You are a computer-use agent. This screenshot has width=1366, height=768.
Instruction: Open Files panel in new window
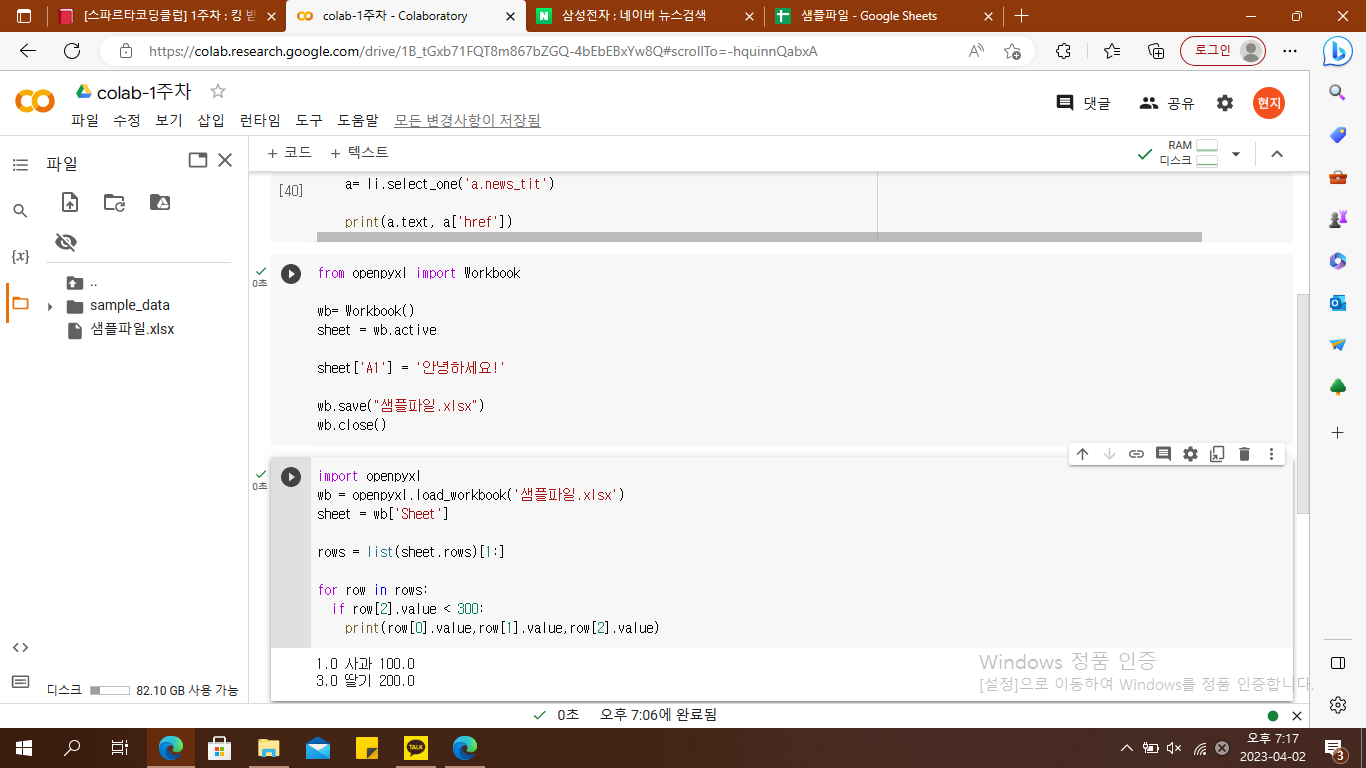click(x=198, y=160)
